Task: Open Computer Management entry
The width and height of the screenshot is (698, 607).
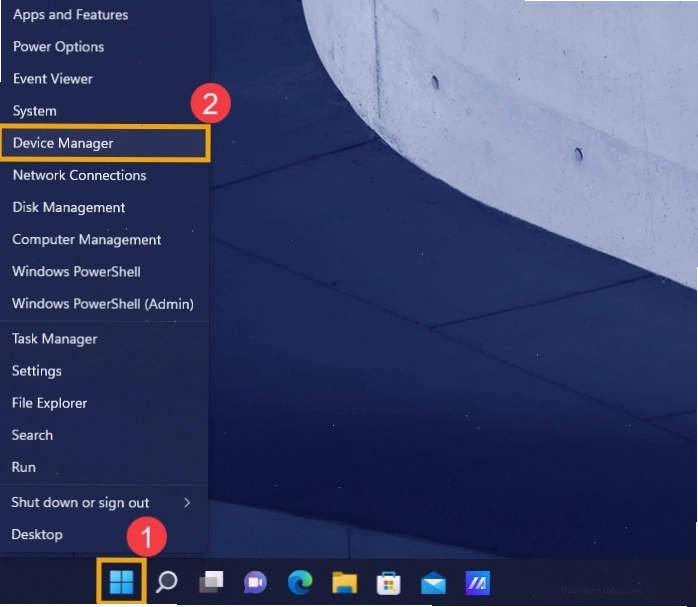Action: click(104, 239)
